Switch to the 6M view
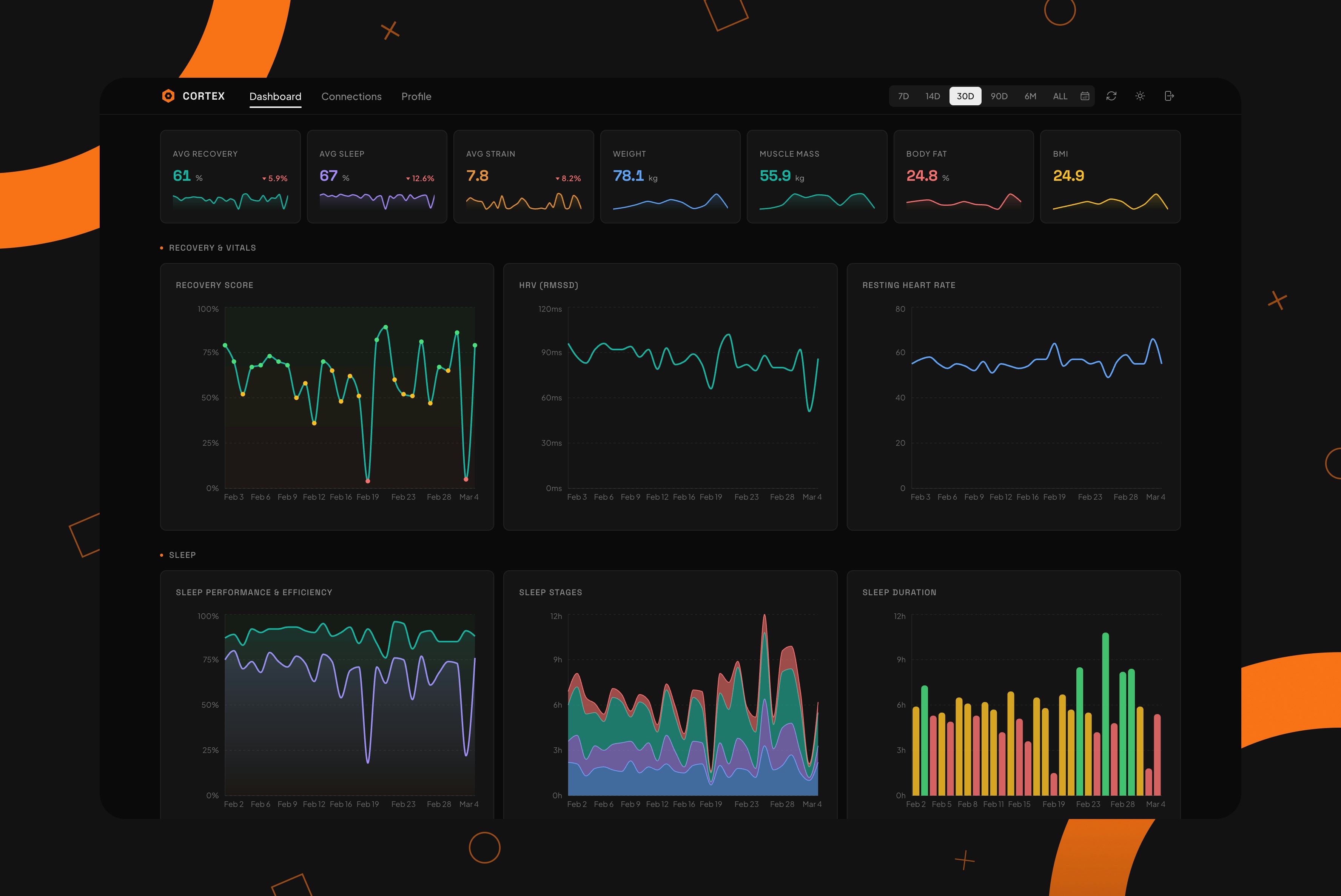Image resolution: width=1341 pixels, height=896 pixels. 1030,96
